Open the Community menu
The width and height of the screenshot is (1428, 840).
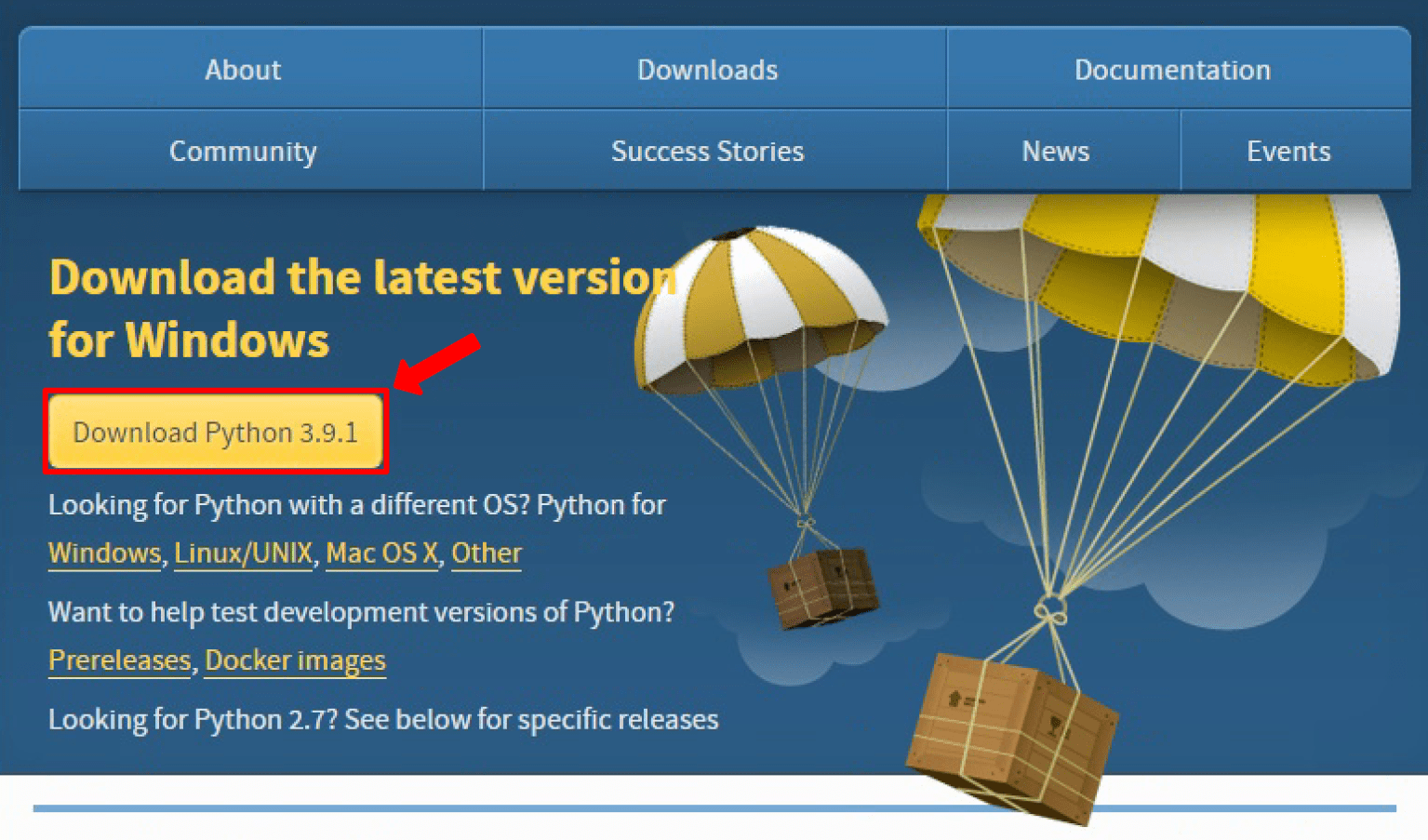(242, 150)
